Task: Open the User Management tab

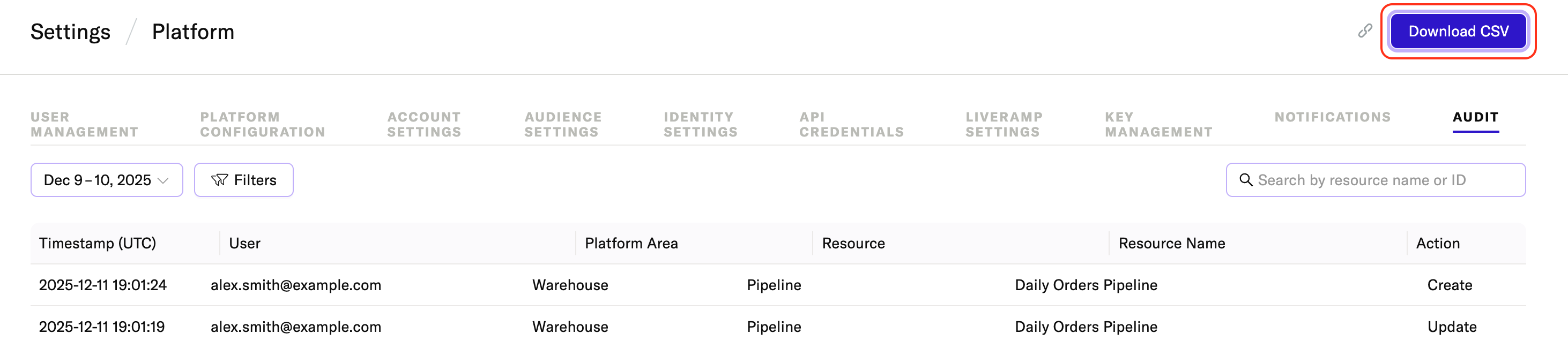Action: (84, 125)
